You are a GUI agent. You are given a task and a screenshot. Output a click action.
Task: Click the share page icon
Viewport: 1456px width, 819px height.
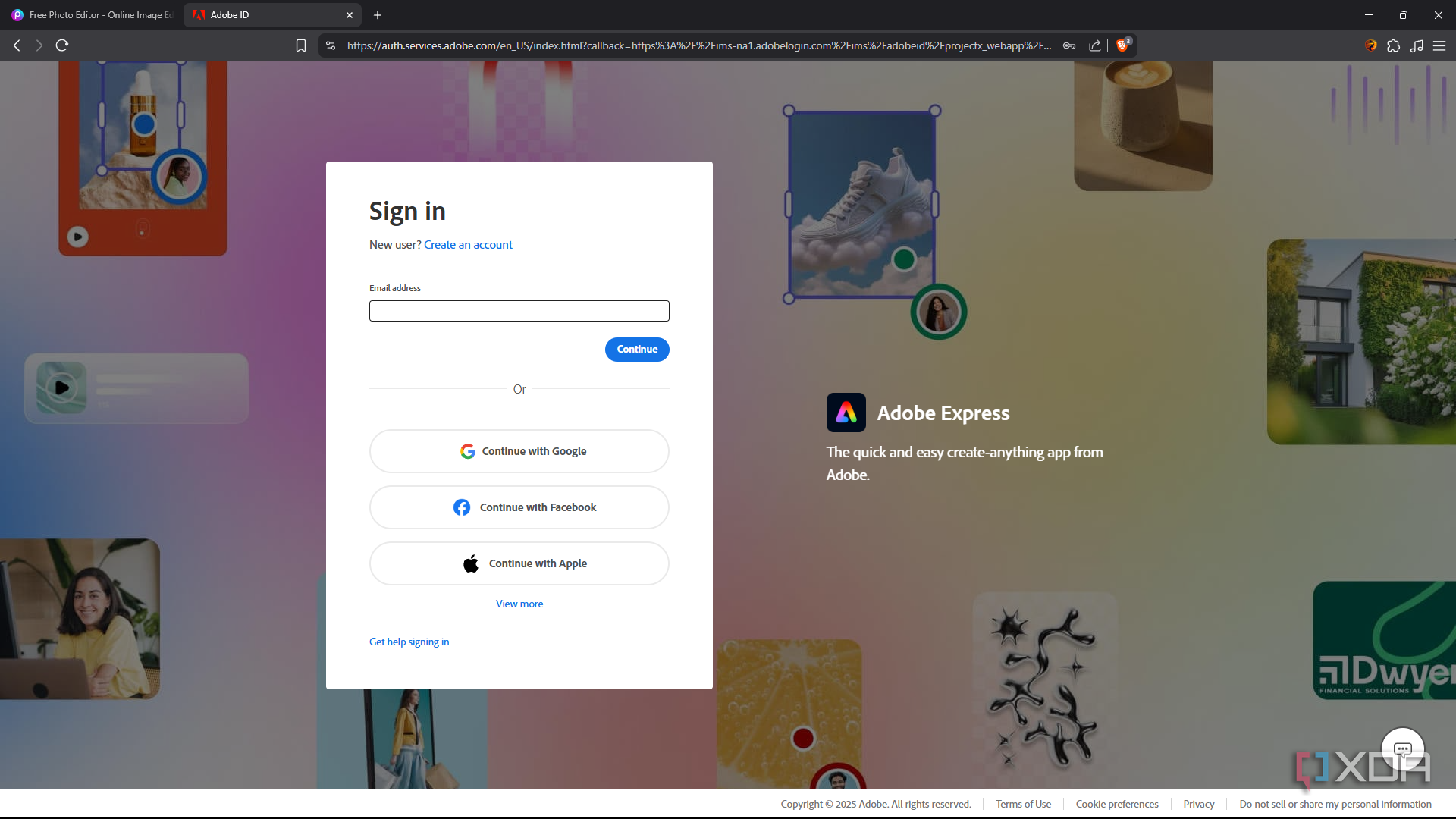[1095, 45]
